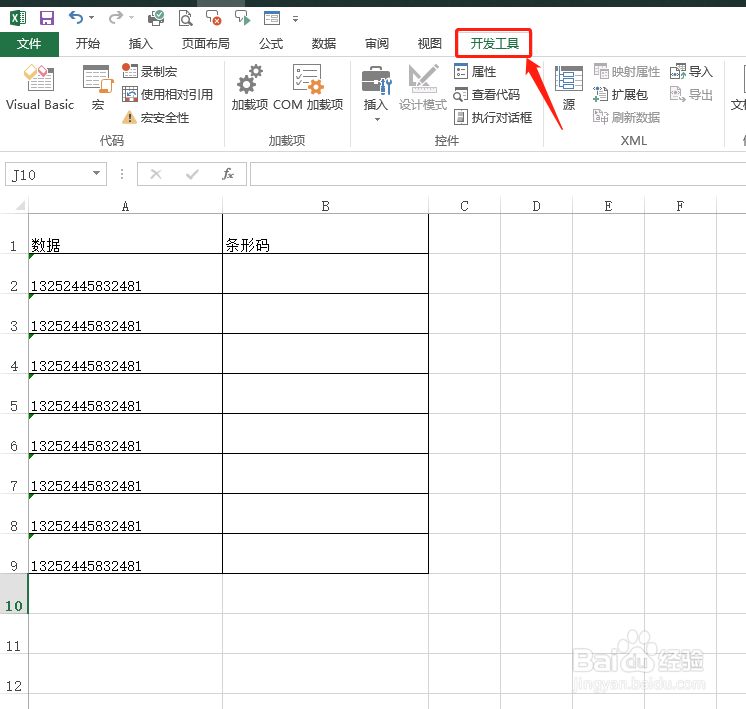Click cell A2 with 13252445832481
Viewport: 746px width, 709px height.
(125, 274)
